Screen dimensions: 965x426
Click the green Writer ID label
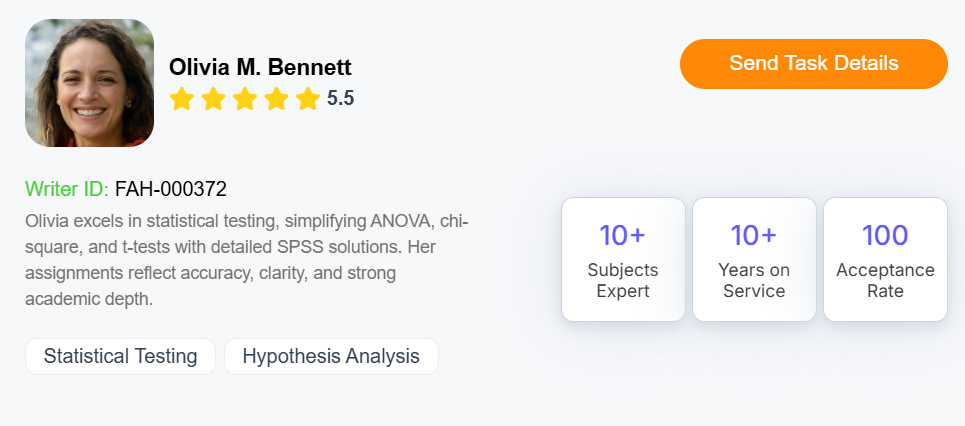(x=67, y=188)
